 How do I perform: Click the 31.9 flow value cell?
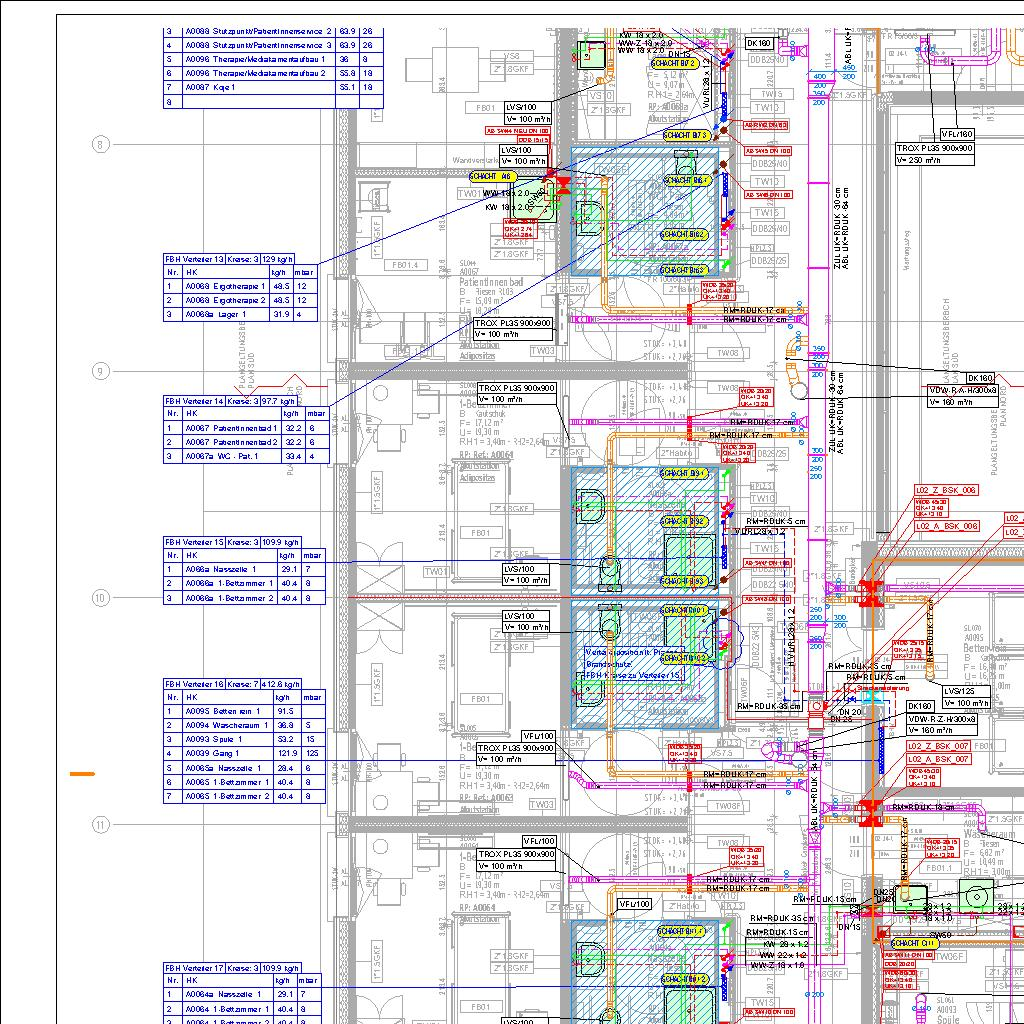pos(281,314)
